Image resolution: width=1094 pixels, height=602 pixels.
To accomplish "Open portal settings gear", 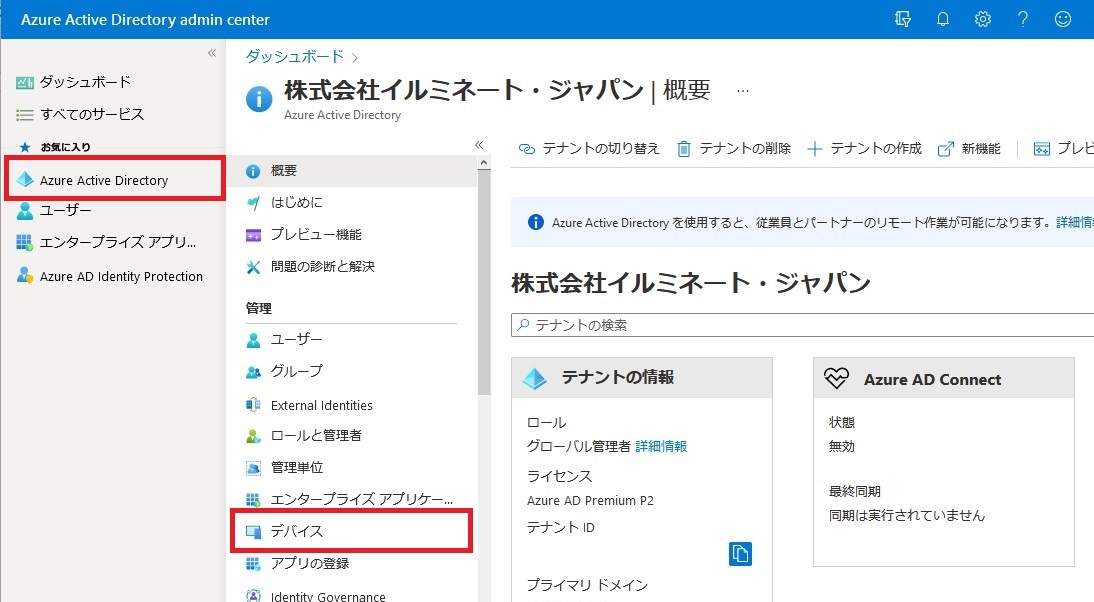I will (x=982, y=20).
